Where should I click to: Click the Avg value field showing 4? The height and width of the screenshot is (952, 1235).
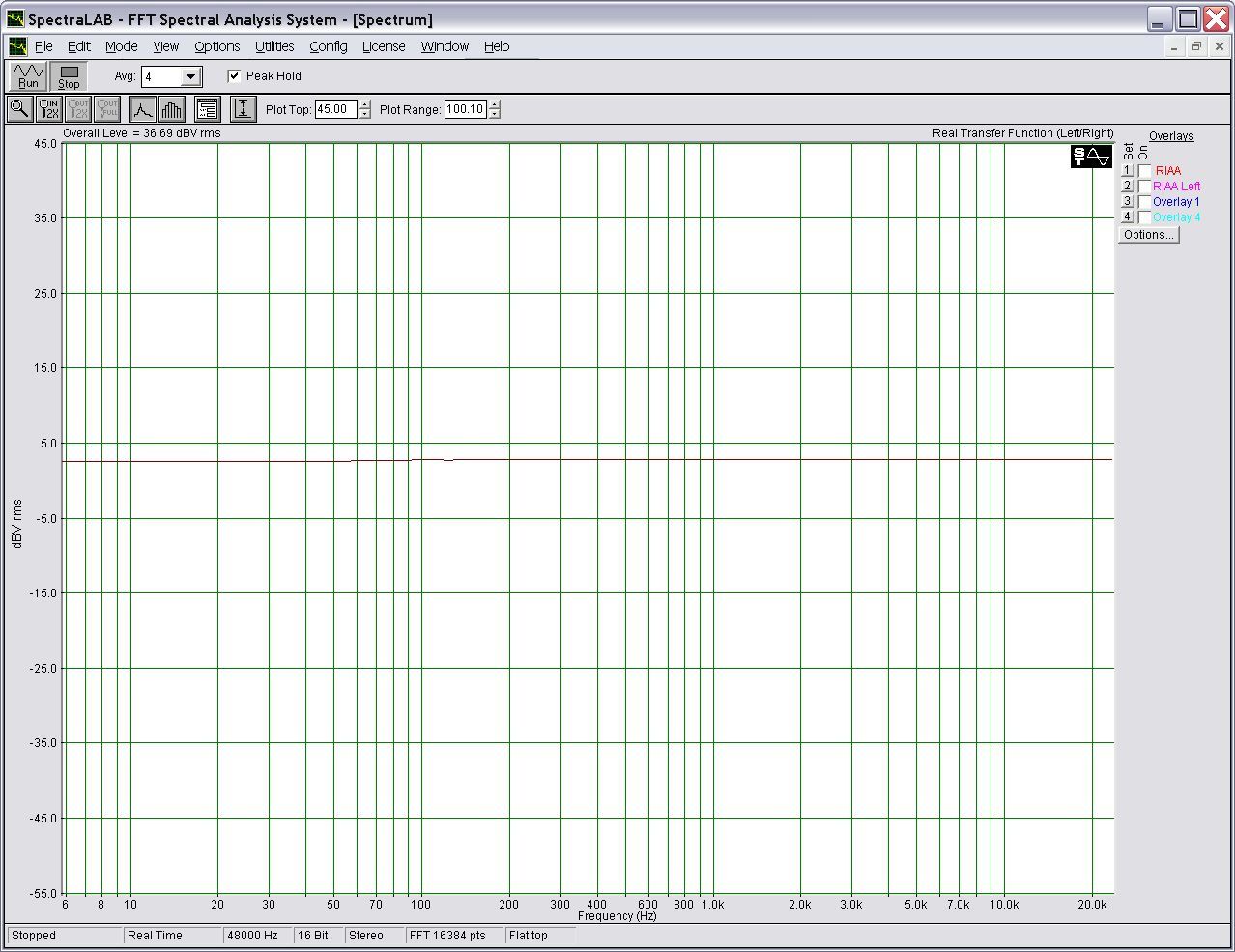161,77
